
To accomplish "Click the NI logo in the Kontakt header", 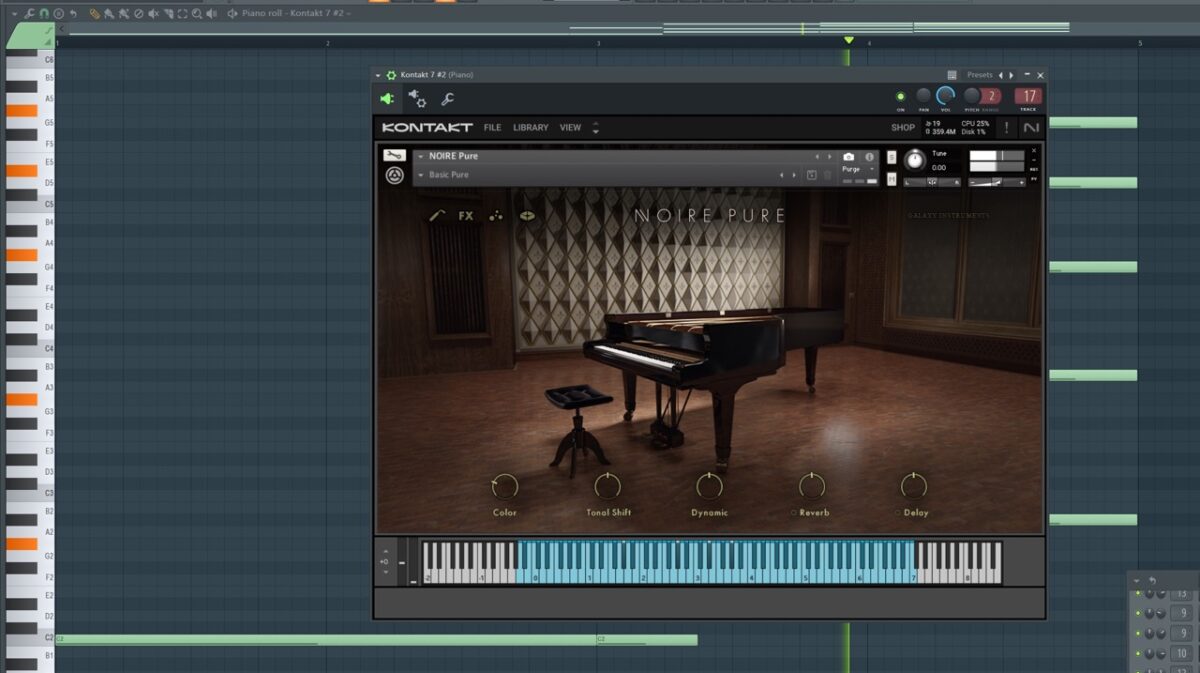I will point(1031,128).
